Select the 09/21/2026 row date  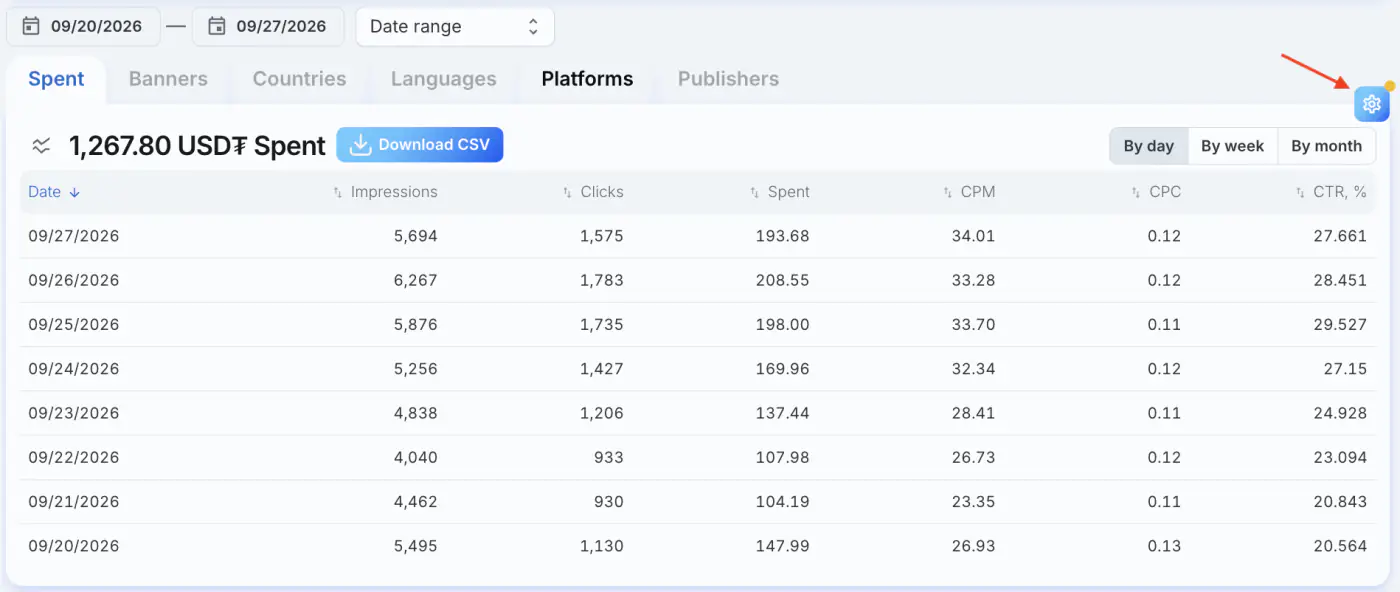tap(74, 502)
